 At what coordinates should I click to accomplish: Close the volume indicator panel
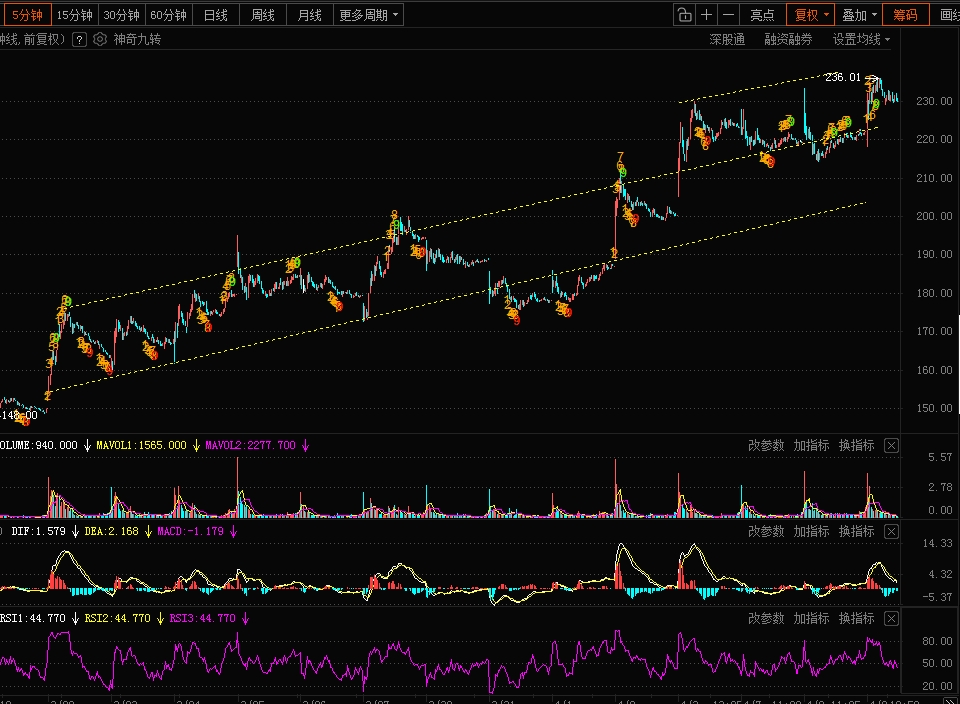891,446
